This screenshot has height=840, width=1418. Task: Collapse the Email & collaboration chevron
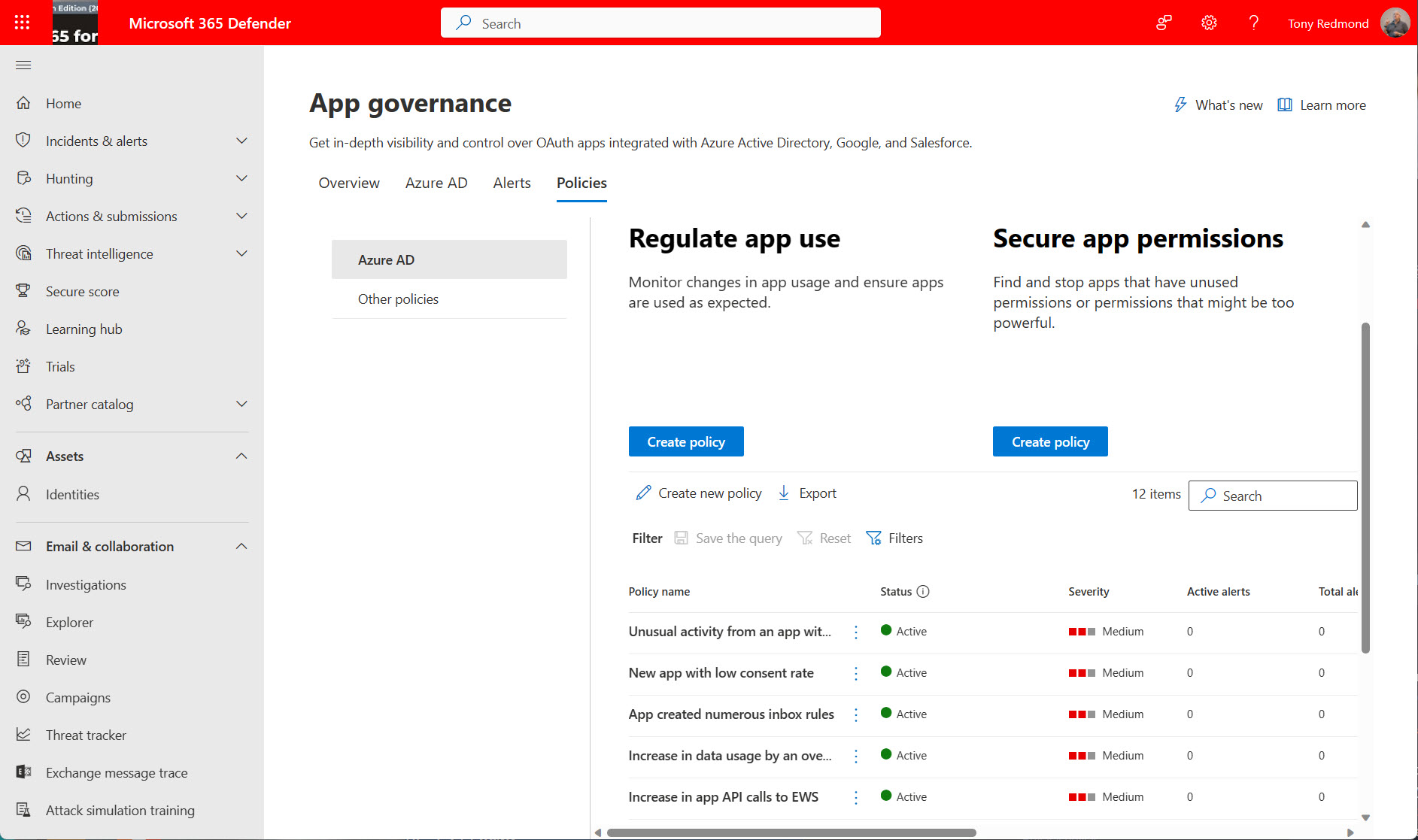(x=241, y=547)
